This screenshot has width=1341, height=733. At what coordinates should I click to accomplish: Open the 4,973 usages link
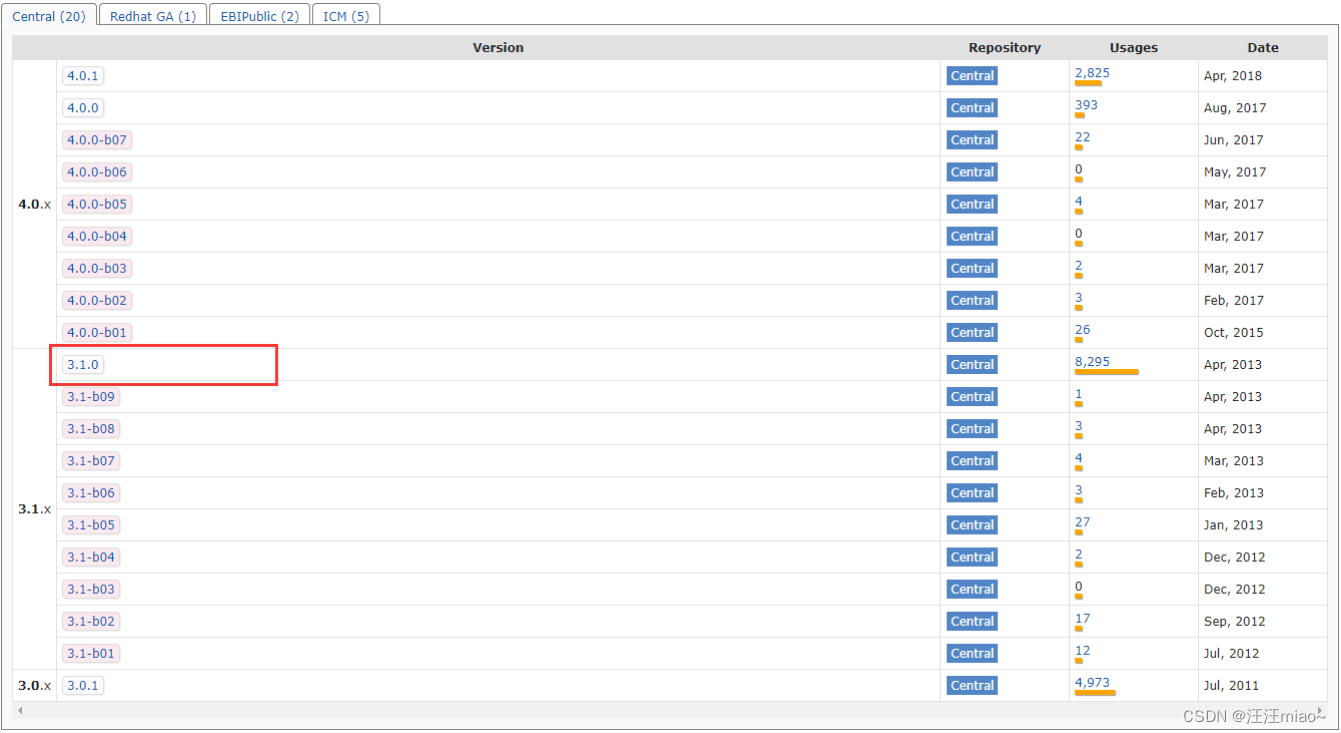click(1092, 682)
